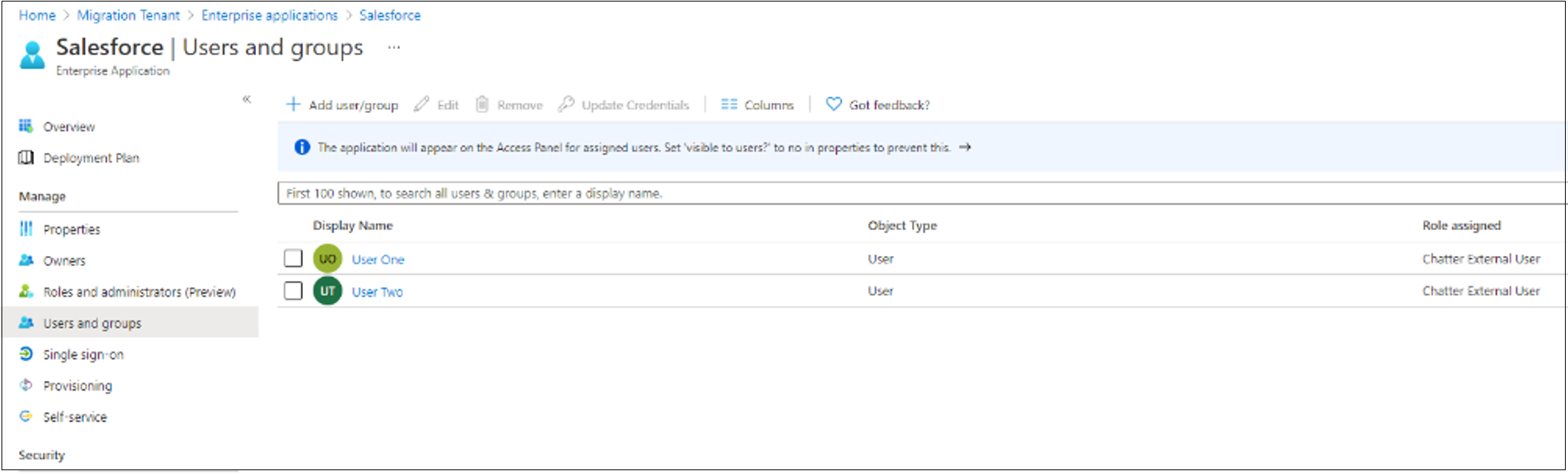This screenshot has height=474, width=1568.
Task: Click the Got feedback? label
Action: (889, 105)
